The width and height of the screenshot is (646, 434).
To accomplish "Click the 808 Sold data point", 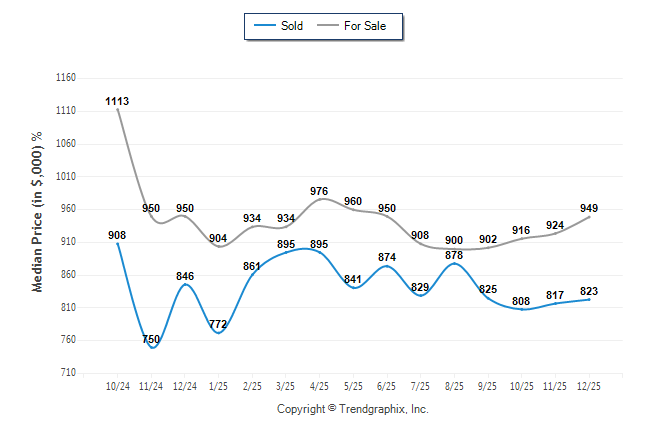I will [522, 309].
